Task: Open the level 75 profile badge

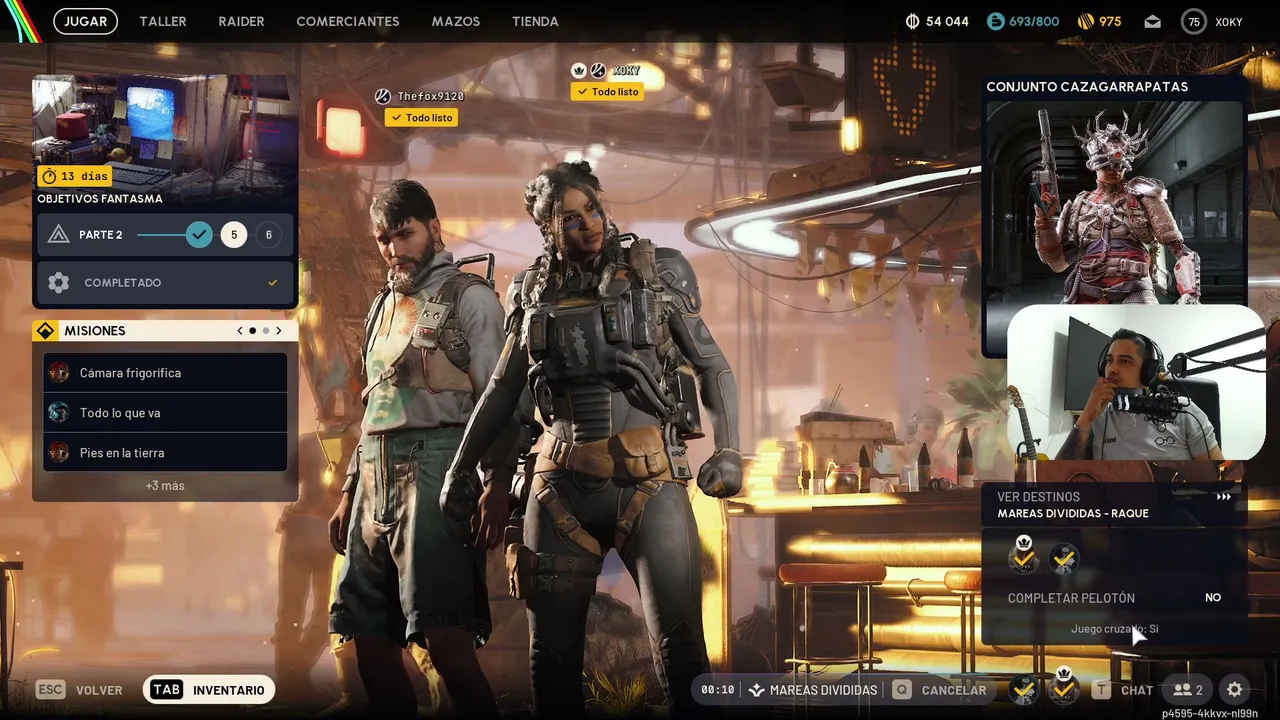Action: tap(1194, 21)
